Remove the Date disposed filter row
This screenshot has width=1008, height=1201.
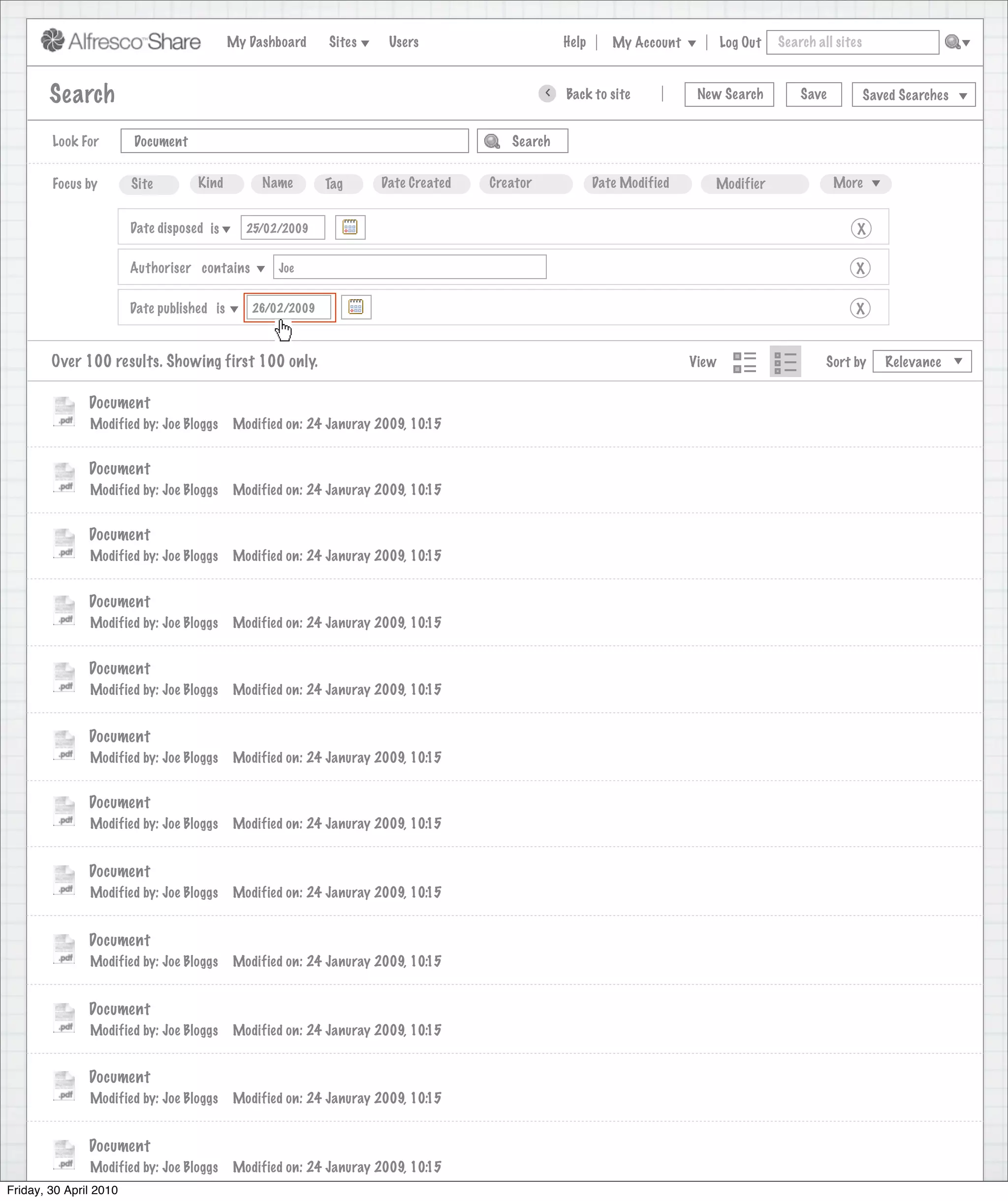tap(860, 228)
